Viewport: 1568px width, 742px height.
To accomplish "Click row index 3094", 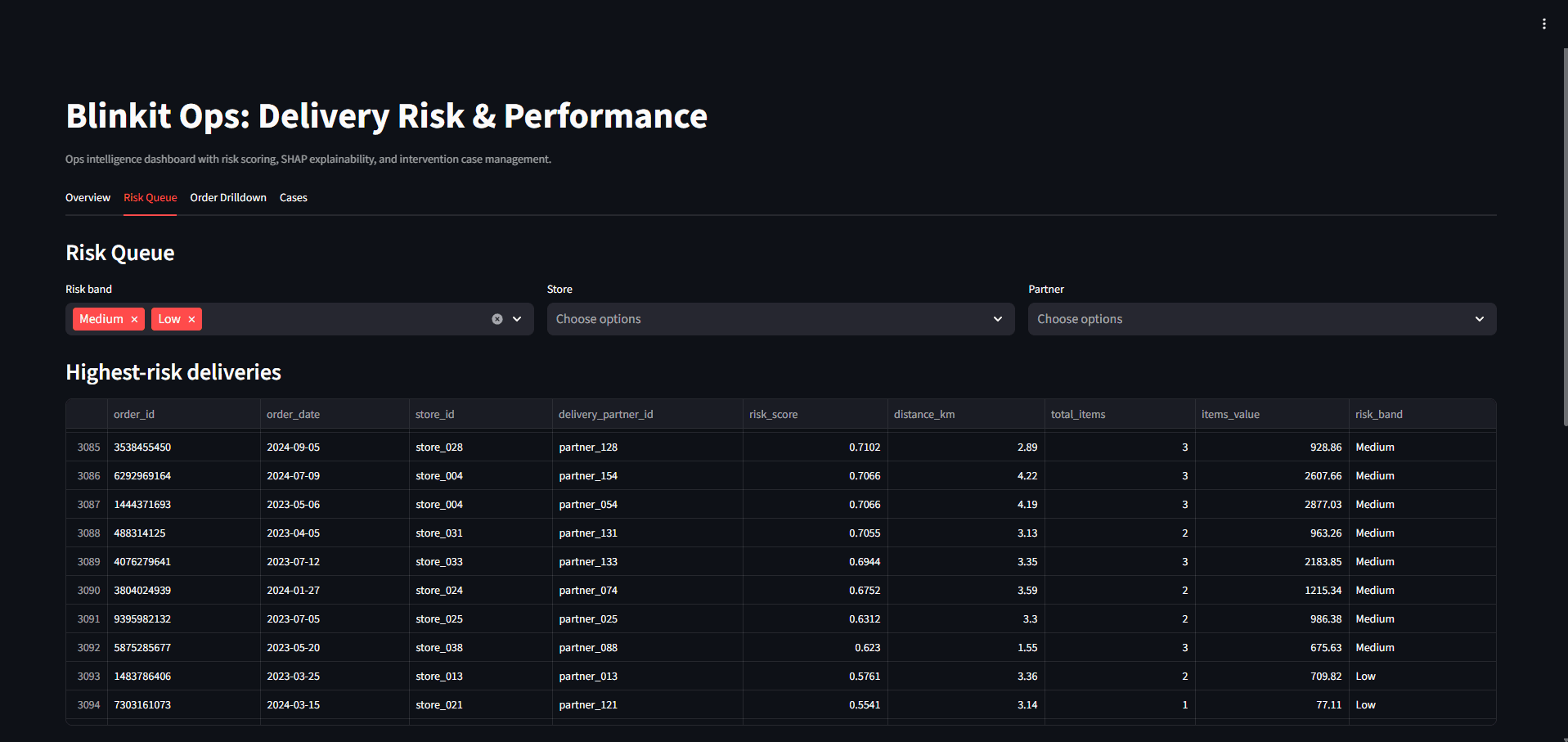I will [x=87, y=705].
